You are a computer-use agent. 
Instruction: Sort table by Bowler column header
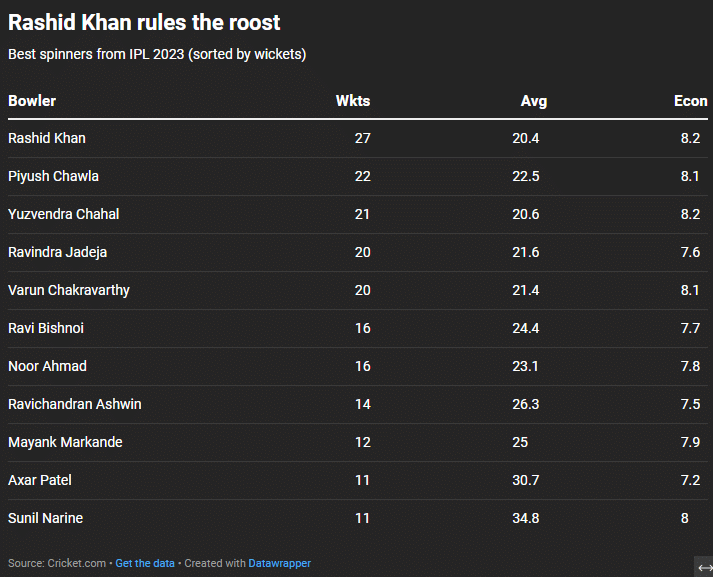pyautogui.click(x=32, y=101)
